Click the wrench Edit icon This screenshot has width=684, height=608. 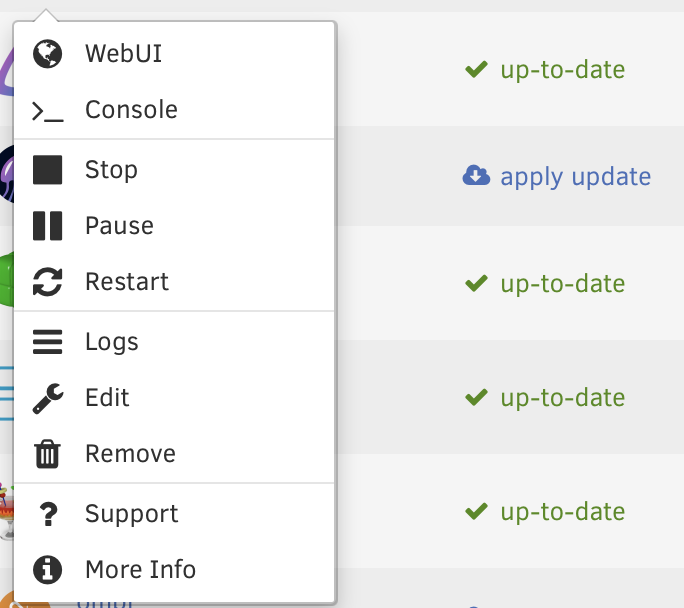pyautogui.click(x=48, y=399)
